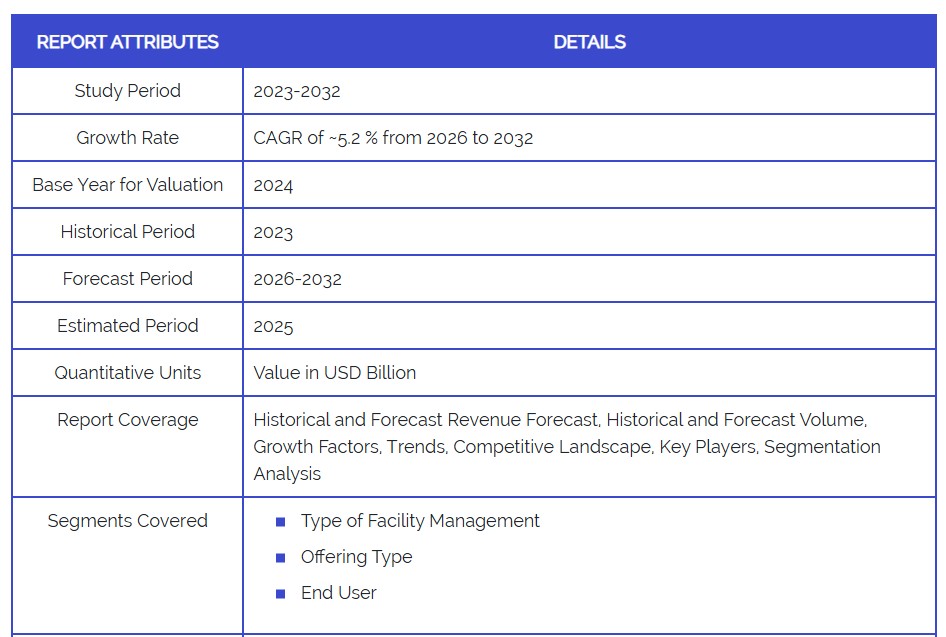Click the 2026-2032 forecast period value
Viewport: 946px width, 637px height.
[x=297, y=279]
